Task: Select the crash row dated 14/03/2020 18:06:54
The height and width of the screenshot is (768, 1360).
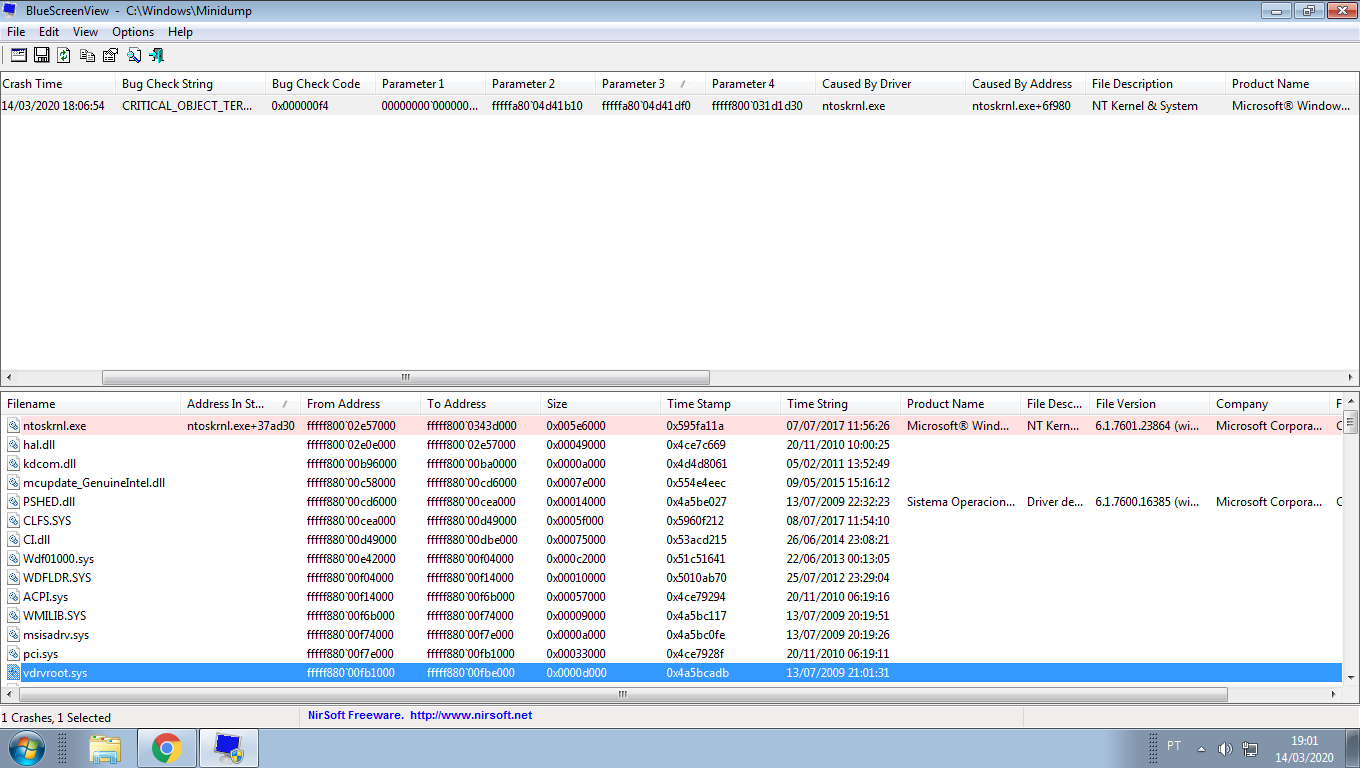Action: tap(680, 105)
